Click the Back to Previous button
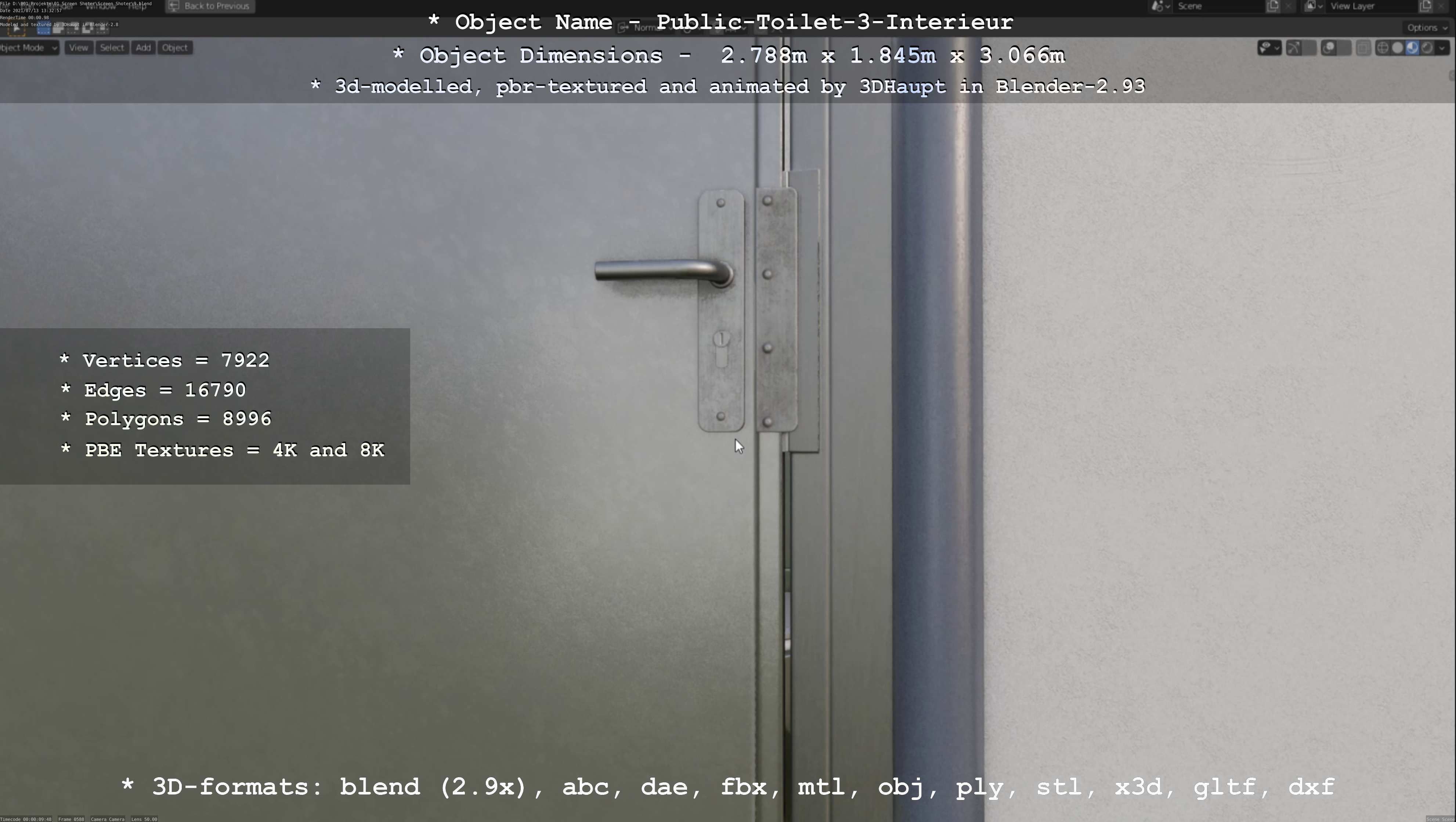The height and width of the screenshot is (822, 1456). (210, 6)
